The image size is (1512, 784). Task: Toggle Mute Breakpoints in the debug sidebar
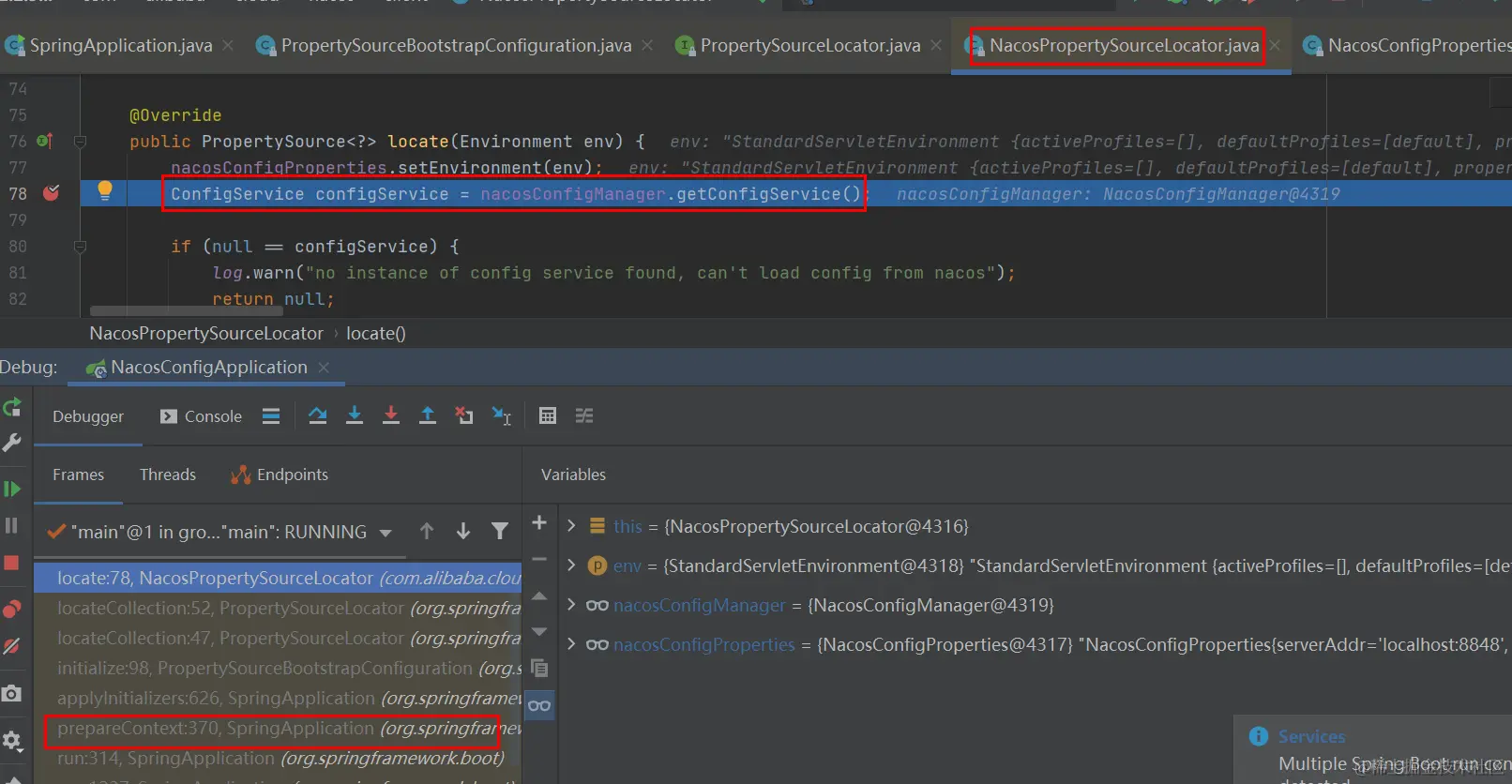coord(12,646)
